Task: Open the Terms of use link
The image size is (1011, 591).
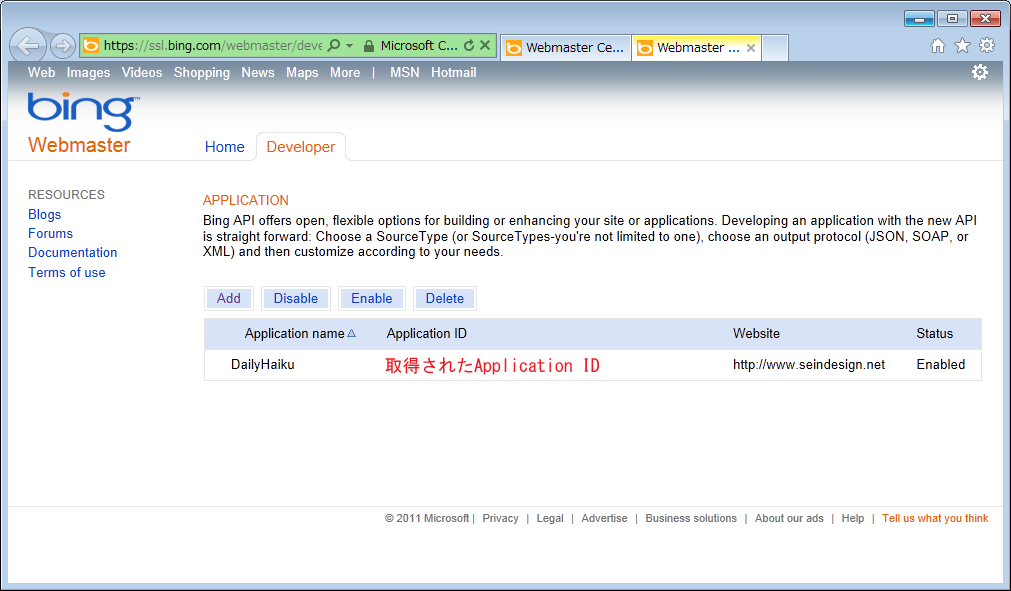Action: pyautogui.click(x=66, y=273)
